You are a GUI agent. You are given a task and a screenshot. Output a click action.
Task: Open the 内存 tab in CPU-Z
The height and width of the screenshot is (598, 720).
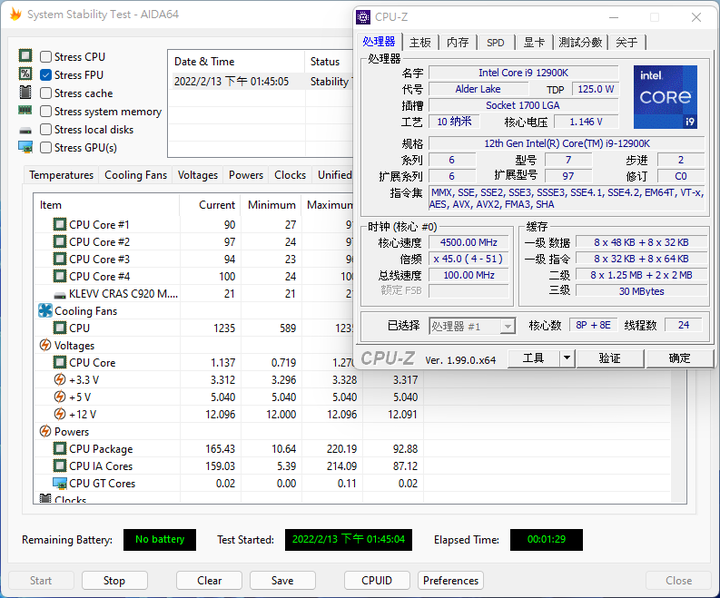457,42
